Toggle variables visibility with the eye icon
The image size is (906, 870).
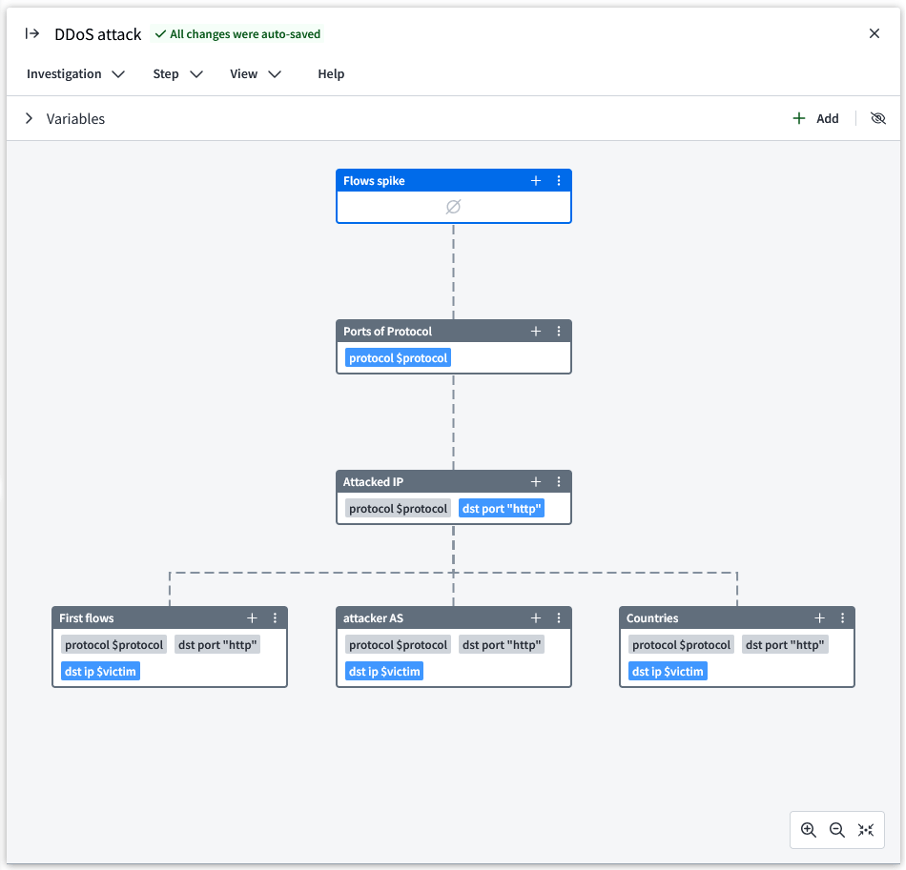coord(878,118)
